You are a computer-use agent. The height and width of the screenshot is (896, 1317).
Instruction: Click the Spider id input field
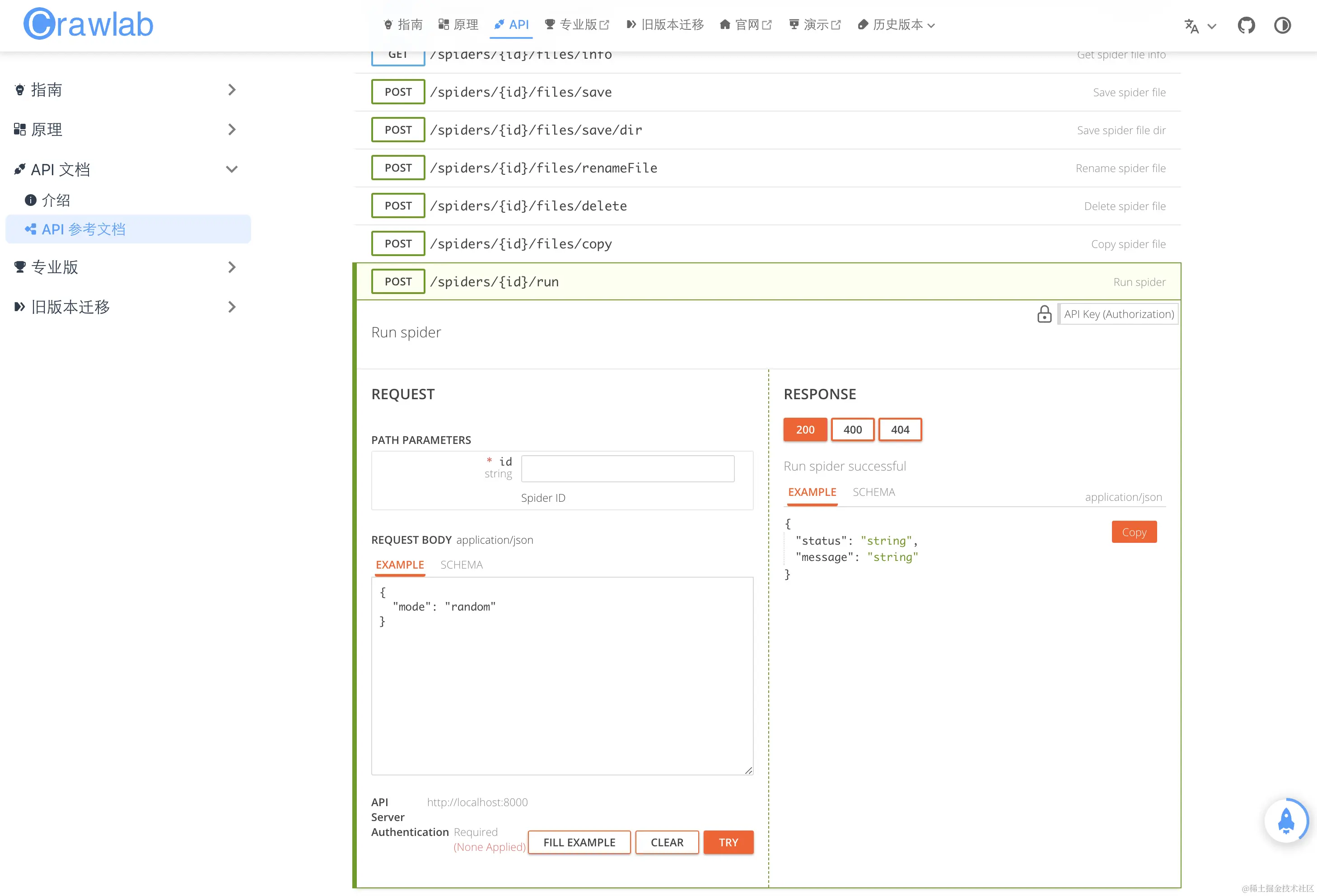(x=627, y=469)
